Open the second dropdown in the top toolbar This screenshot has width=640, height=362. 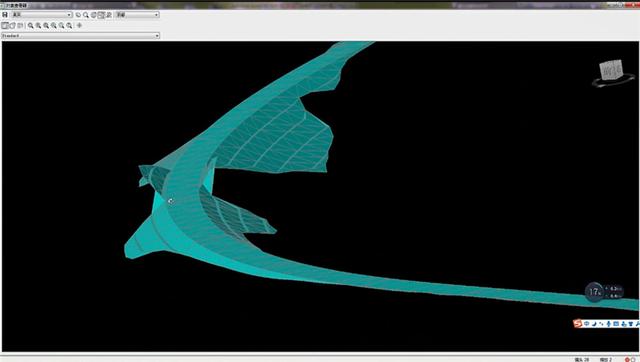pyautogui.click(x=137, y=15)
